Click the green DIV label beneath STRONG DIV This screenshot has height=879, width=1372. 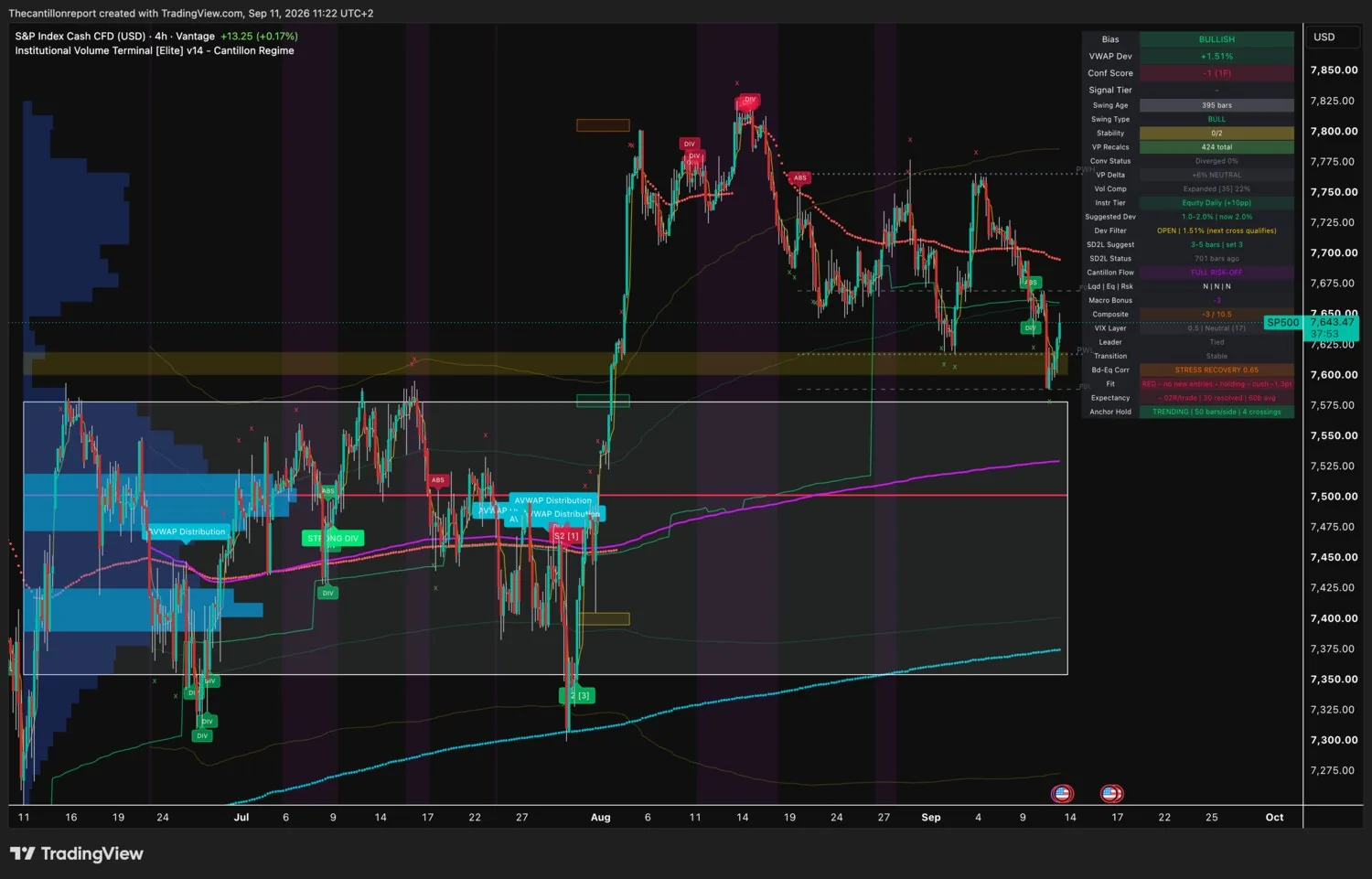pos(327,593)
